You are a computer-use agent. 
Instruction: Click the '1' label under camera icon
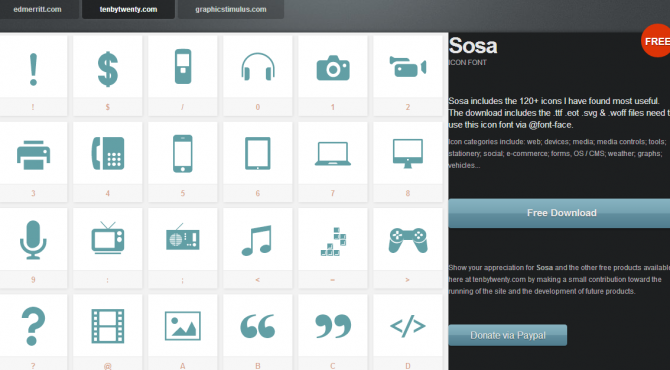(332, 107)
